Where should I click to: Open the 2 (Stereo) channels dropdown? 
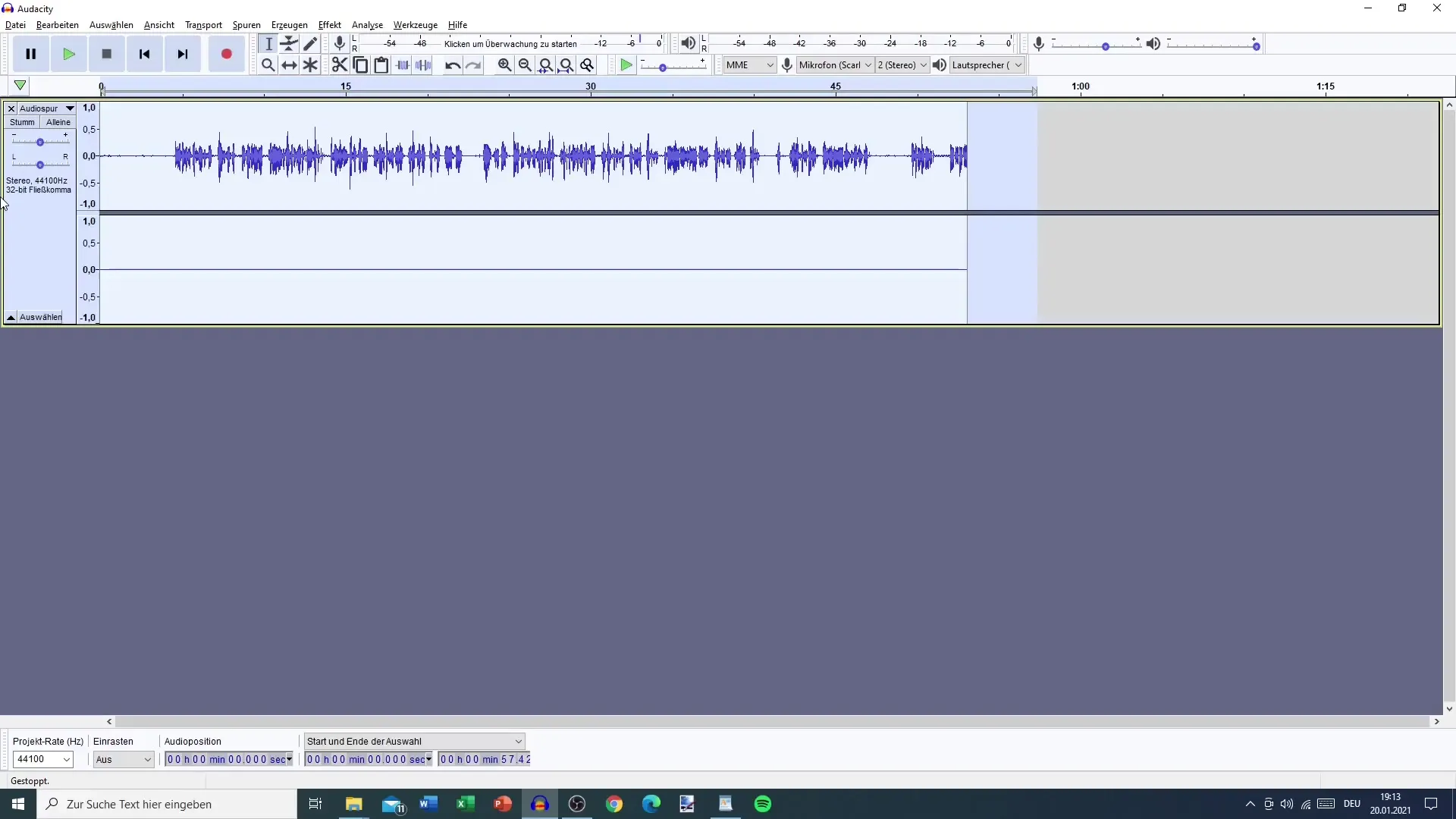(x=902, y=65)
